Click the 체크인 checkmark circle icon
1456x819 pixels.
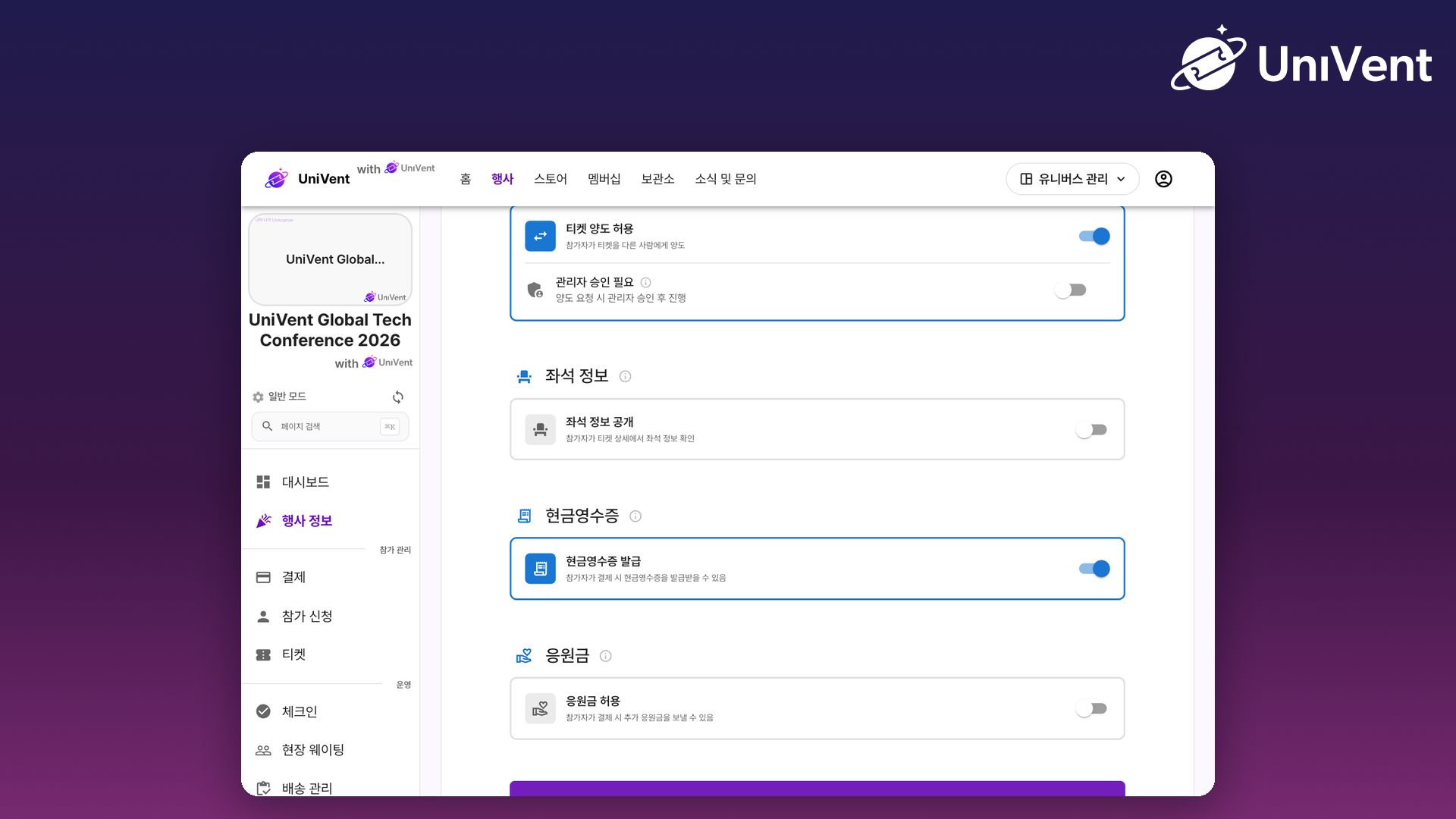click(x=263, y=711)
